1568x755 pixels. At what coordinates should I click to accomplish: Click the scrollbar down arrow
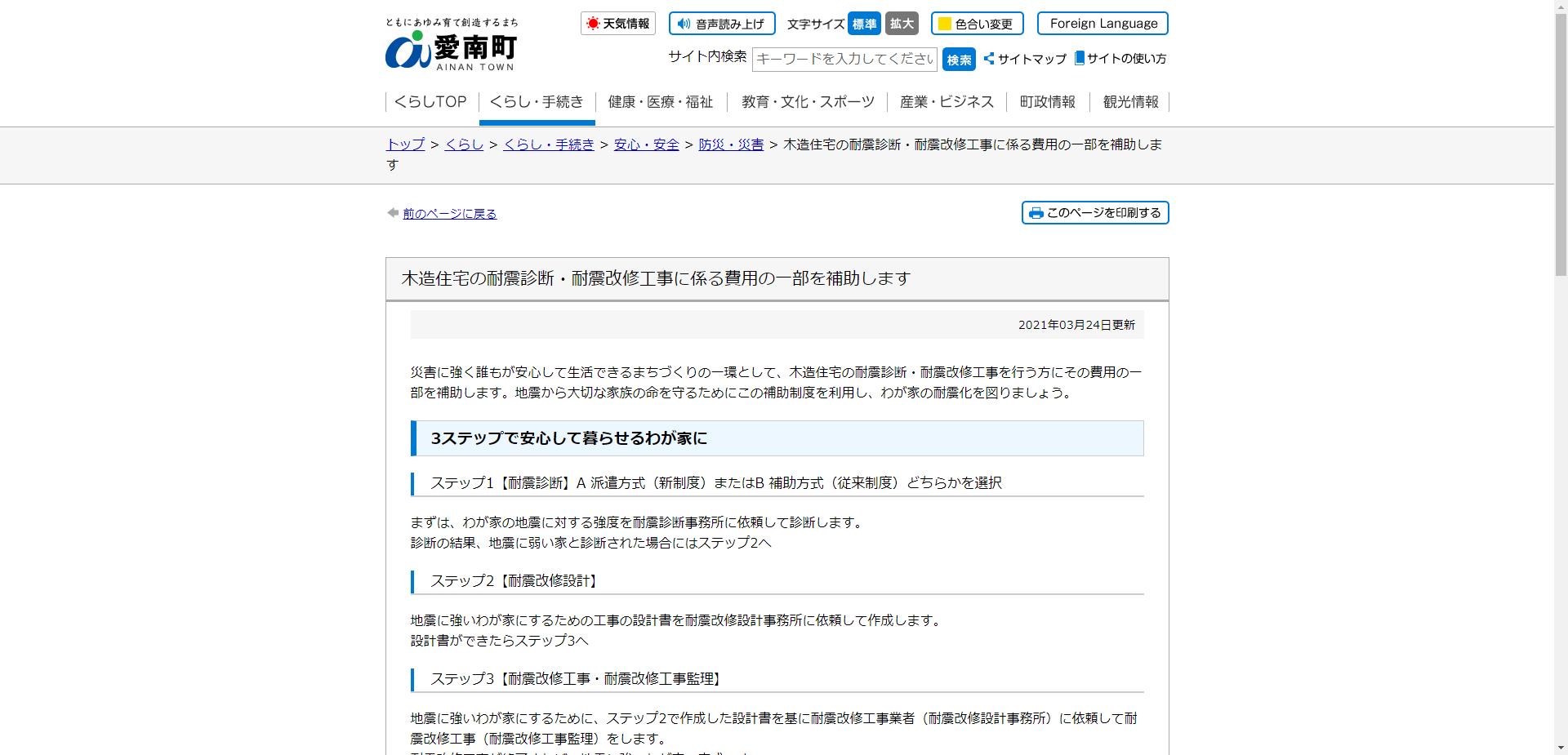coord(1561,746)
